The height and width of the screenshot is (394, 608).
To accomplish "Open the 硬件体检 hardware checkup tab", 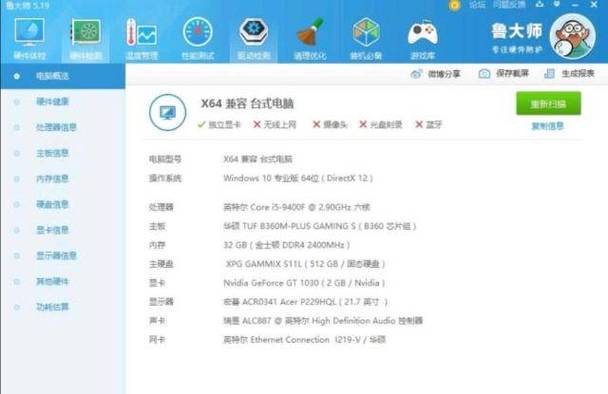I will coord(29,39).
